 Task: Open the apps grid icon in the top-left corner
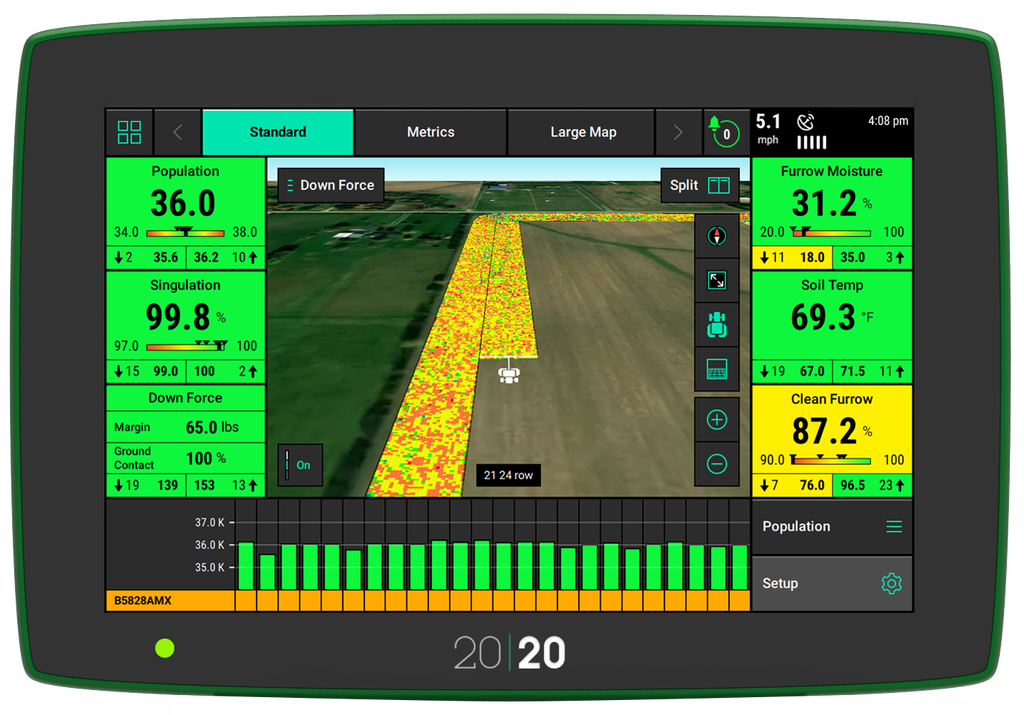(128, 131)
